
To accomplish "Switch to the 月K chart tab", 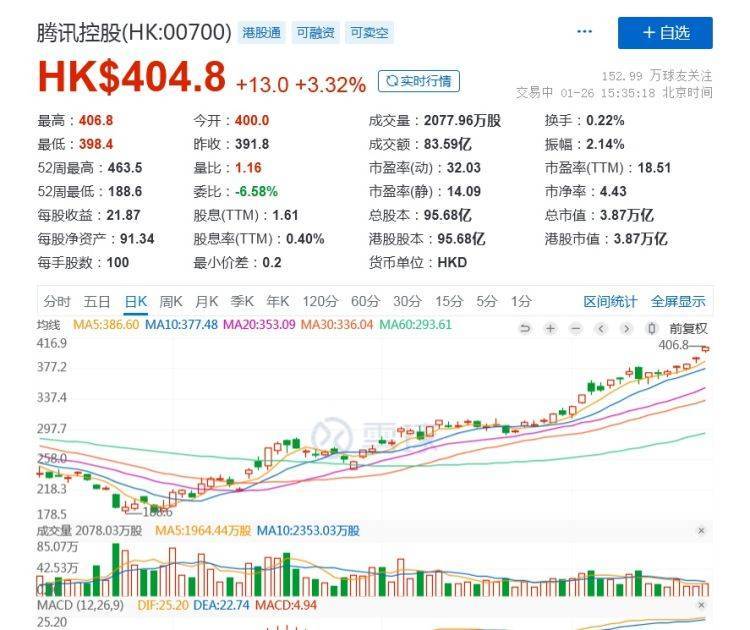I will tap(207, 301).
